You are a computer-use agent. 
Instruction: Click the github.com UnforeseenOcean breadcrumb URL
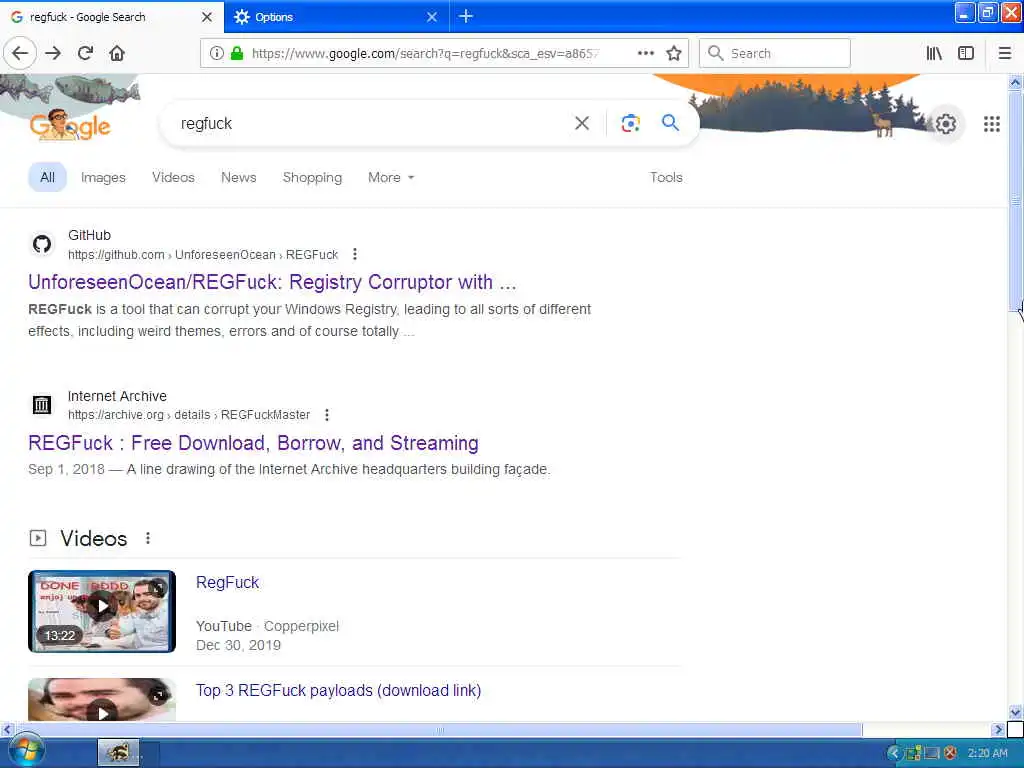point(203,255)
